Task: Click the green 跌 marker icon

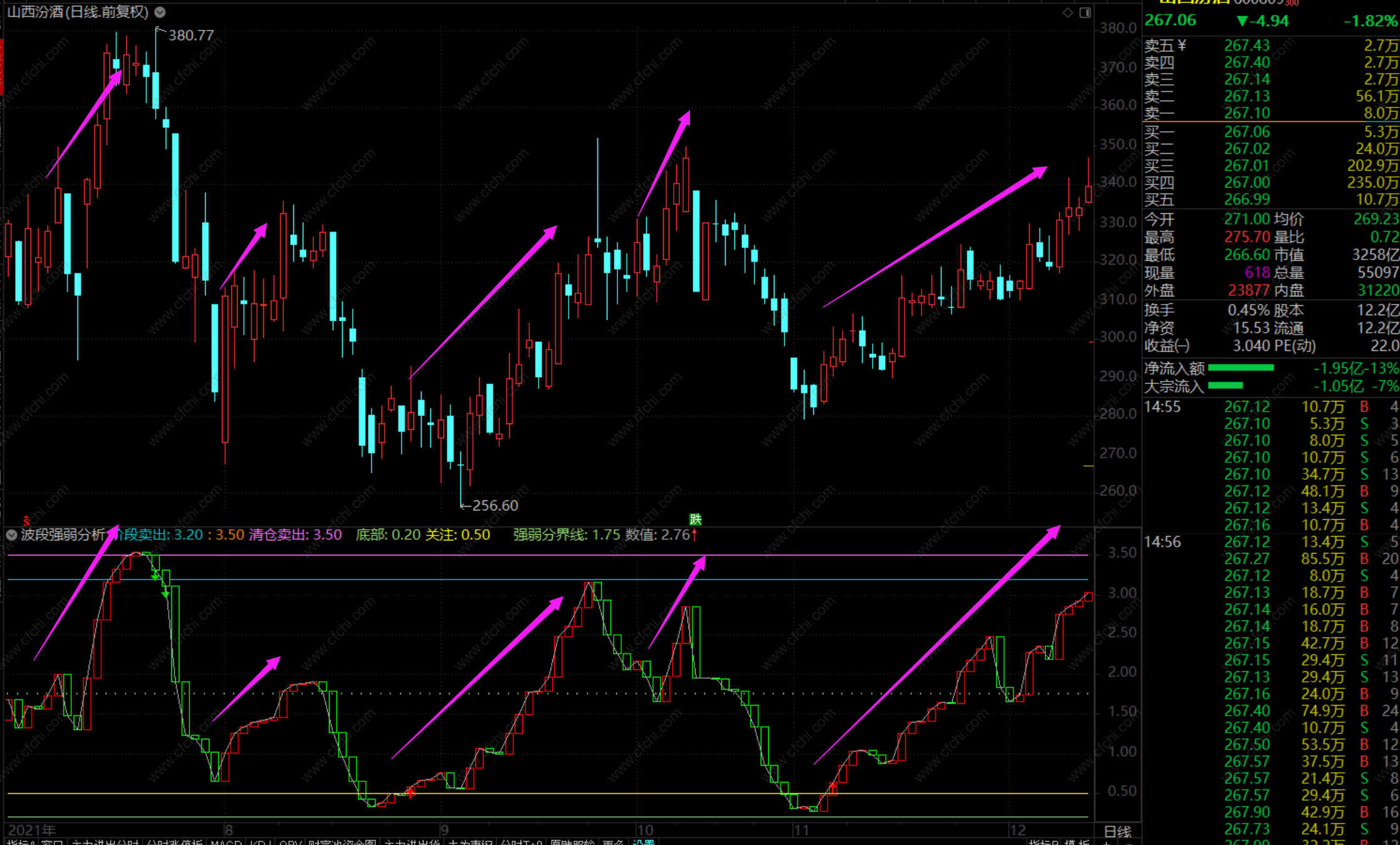Action: point(695,519)
